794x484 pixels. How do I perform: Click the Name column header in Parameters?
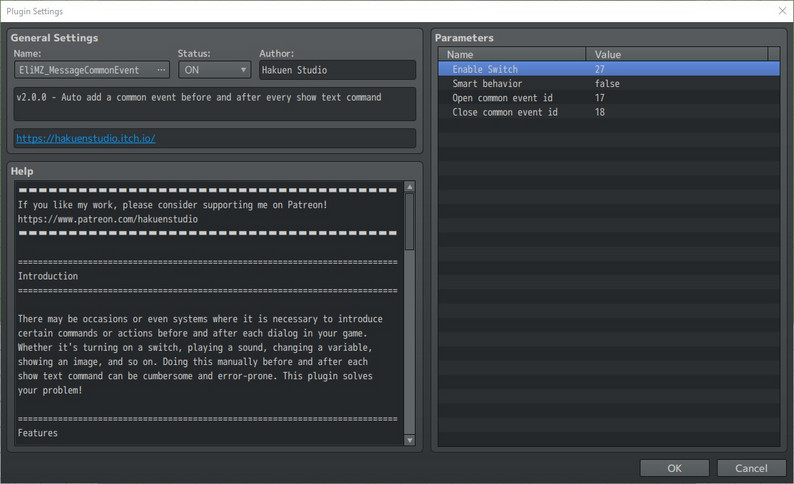click(x=512, y=54)
